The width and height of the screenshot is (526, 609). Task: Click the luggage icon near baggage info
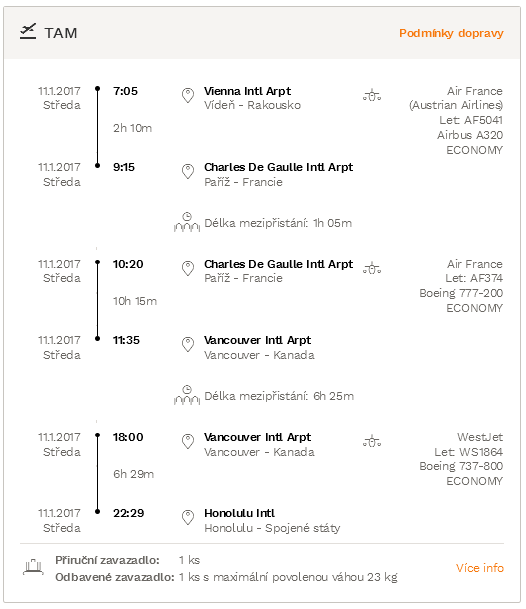(x=33, y=567)
